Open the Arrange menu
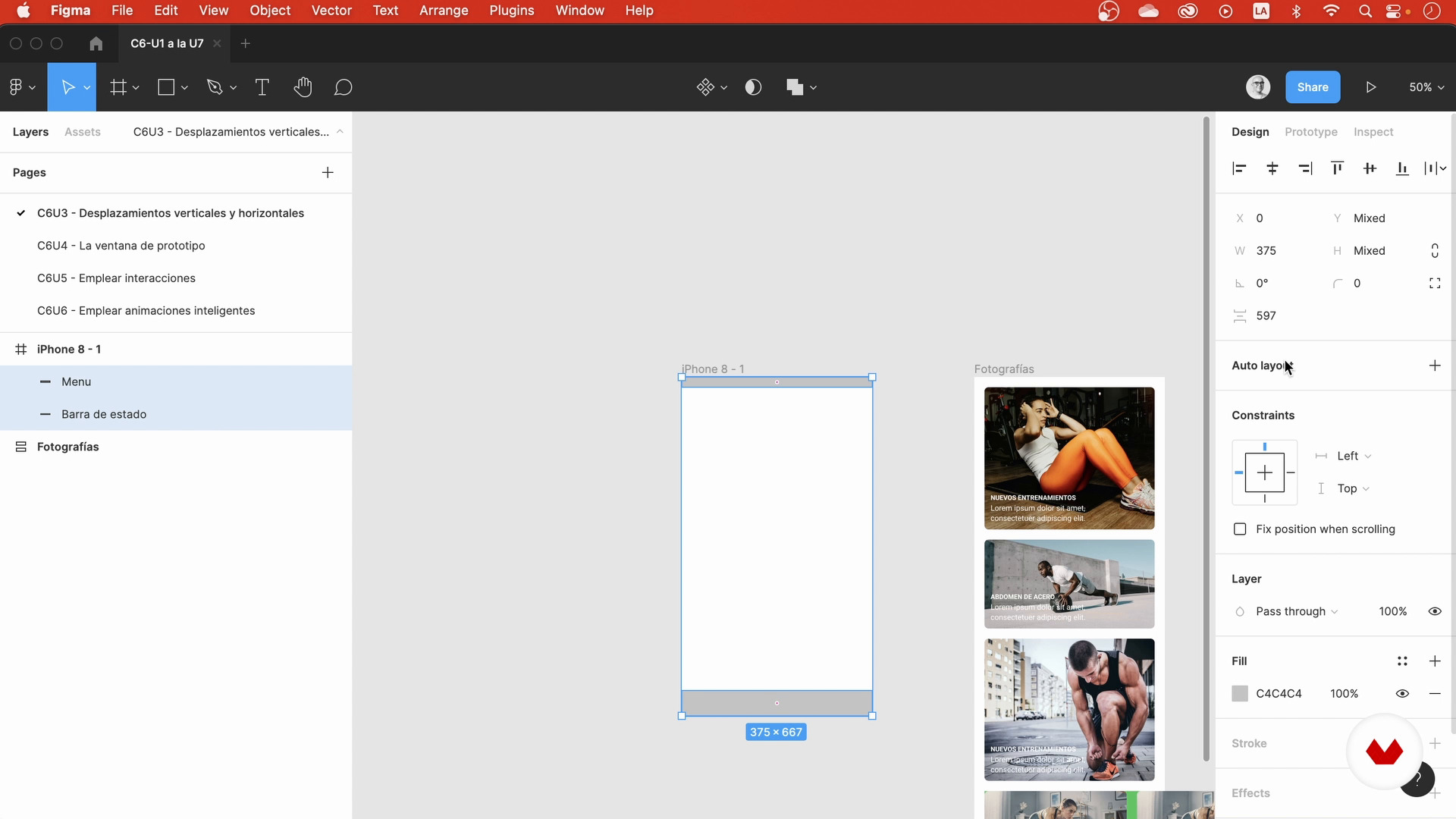This screenshot has height=819, width=1456. tap(444, 11)
